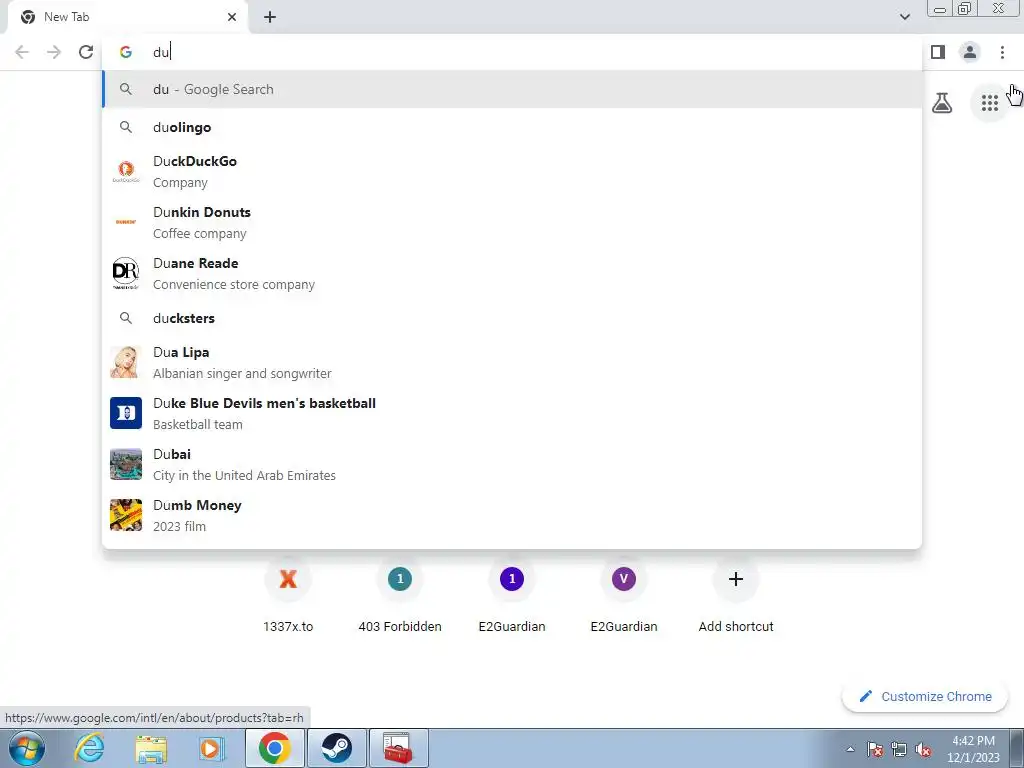Open a new tab with the plus button
Screen dimensions: 1024x768
[270, 17]
